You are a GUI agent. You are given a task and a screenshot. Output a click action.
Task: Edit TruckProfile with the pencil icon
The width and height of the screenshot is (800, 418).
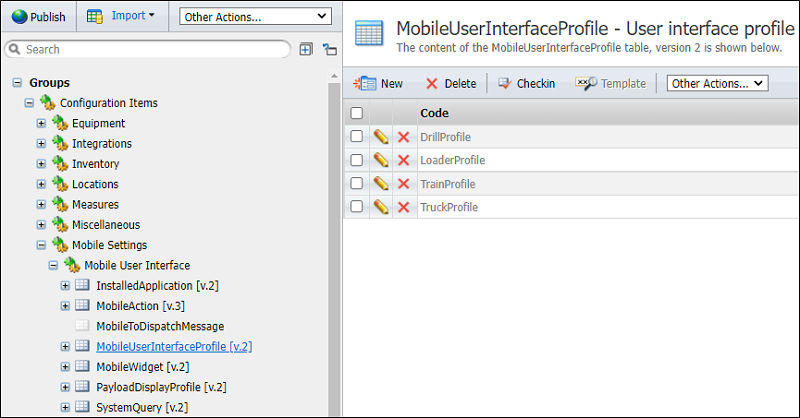[381, 207]
